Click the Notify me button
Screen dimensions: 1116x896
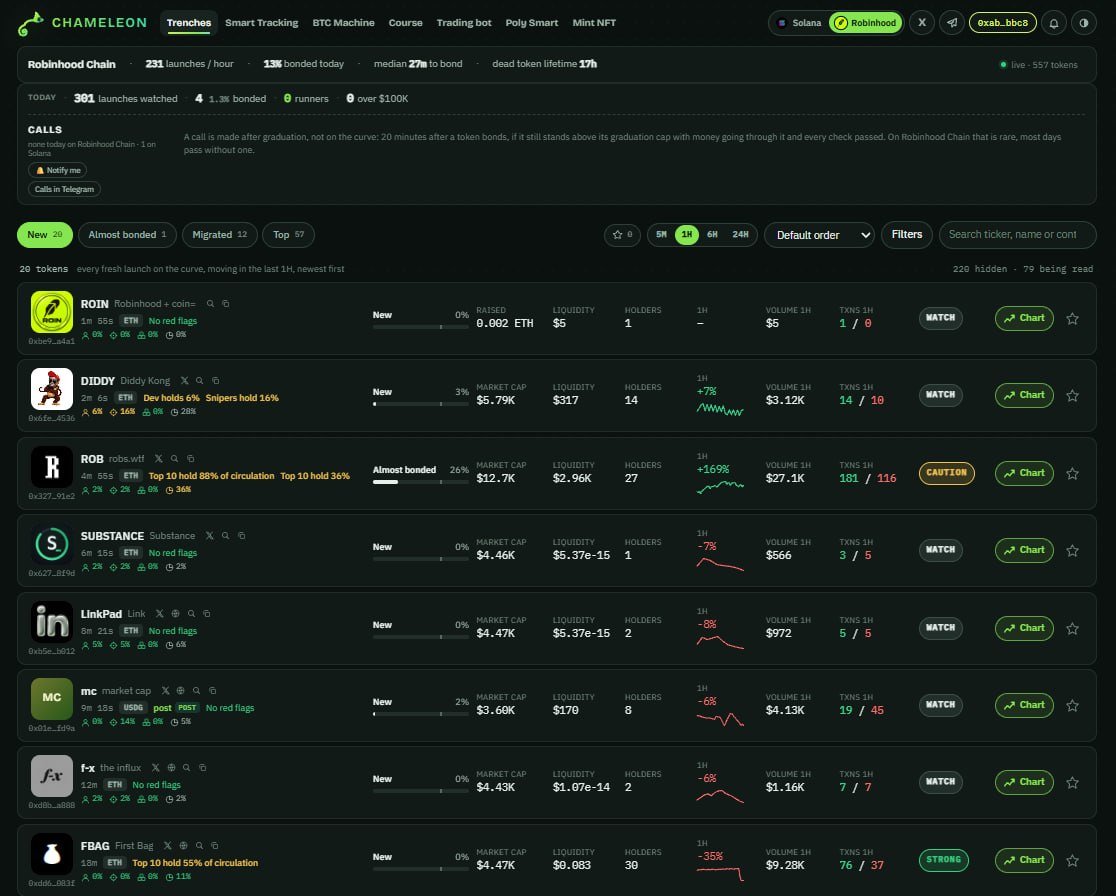[x=58, y=170]
